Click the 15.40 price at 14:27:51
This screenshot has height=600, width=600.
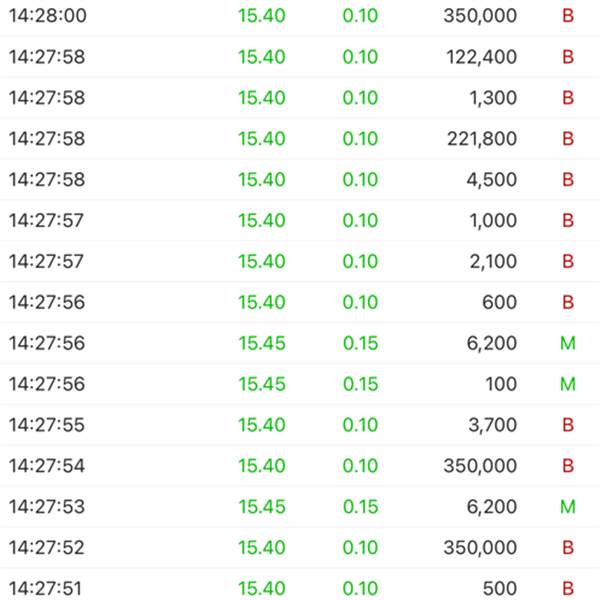[262, 588]
